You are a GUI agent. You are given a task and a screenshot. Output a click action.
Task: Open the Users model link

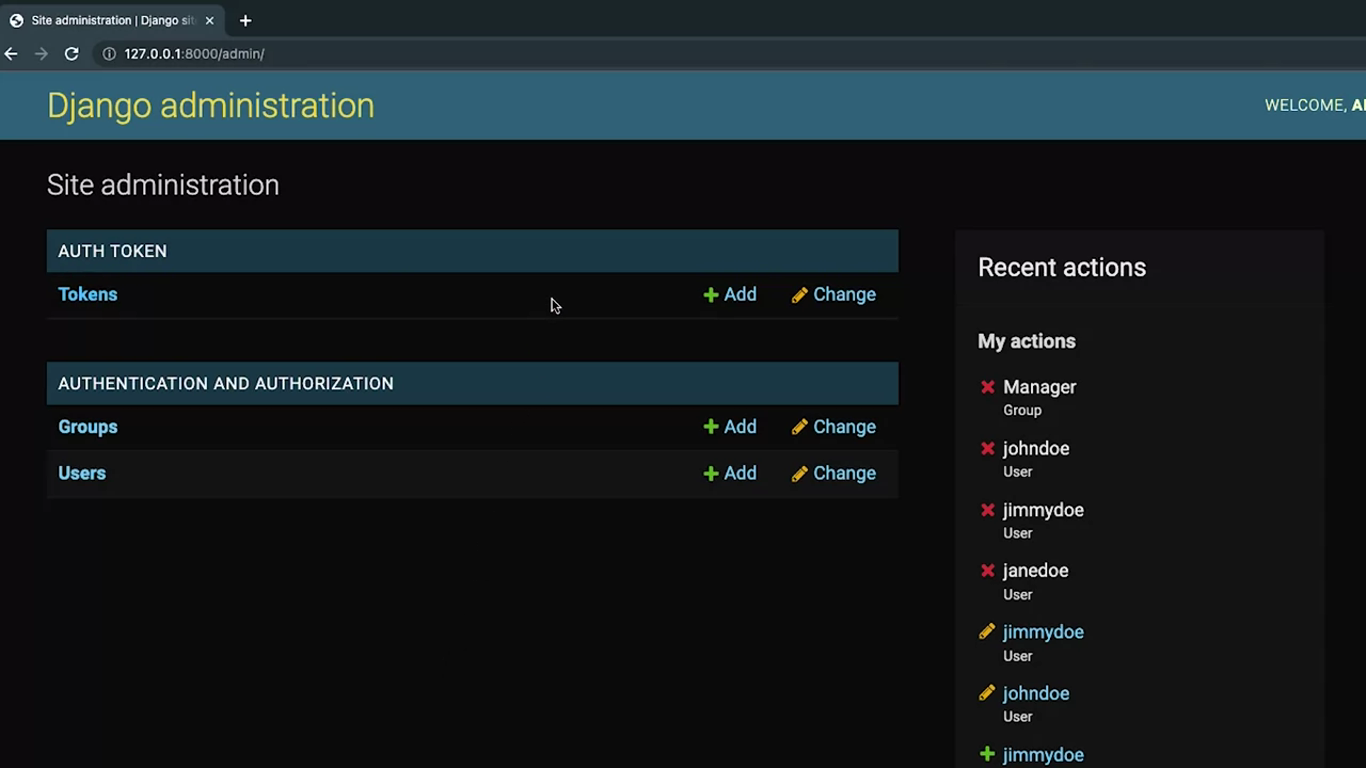tap(82, 474)
